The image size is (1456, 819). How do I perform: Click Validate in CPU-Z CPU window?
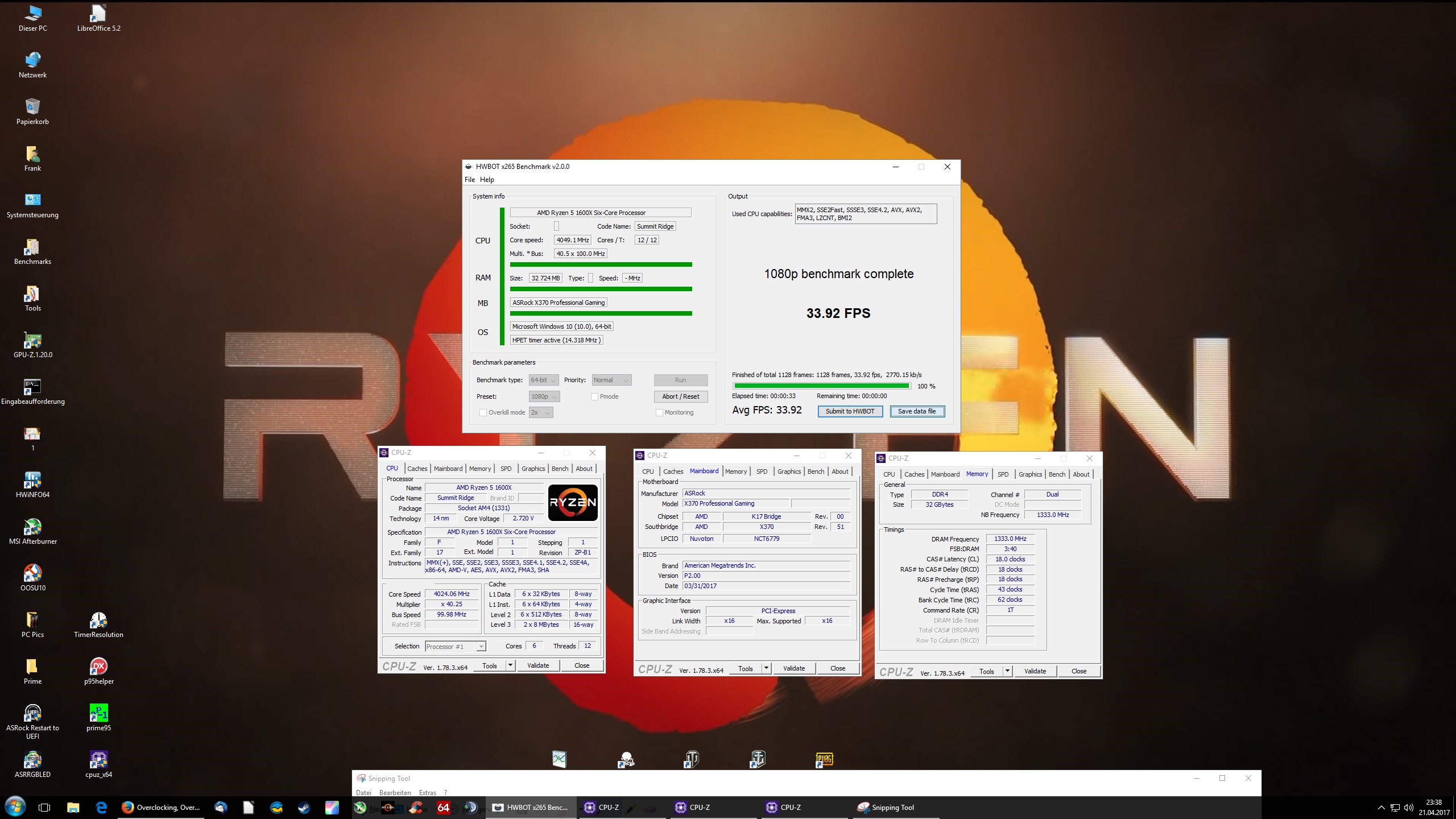point(538,665)
